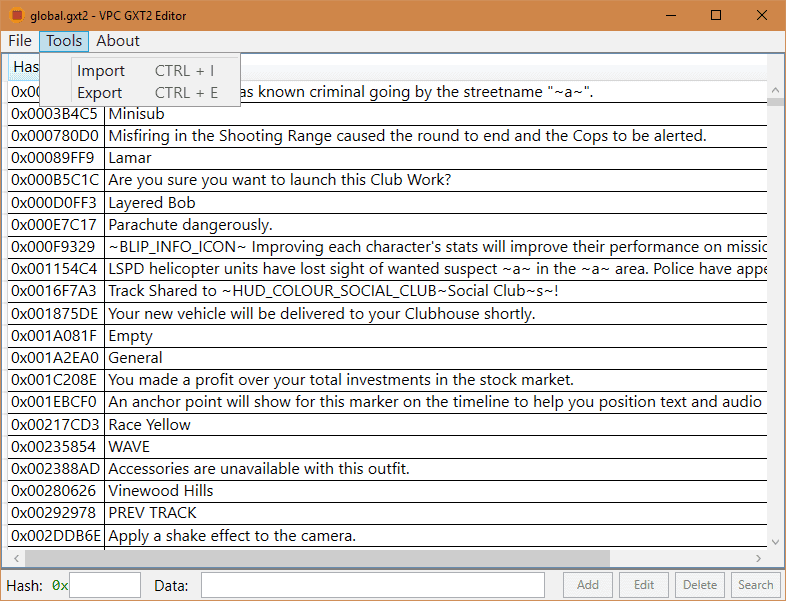
Task: Select hash cell 0x000E7C17
Action: [56, 225]
